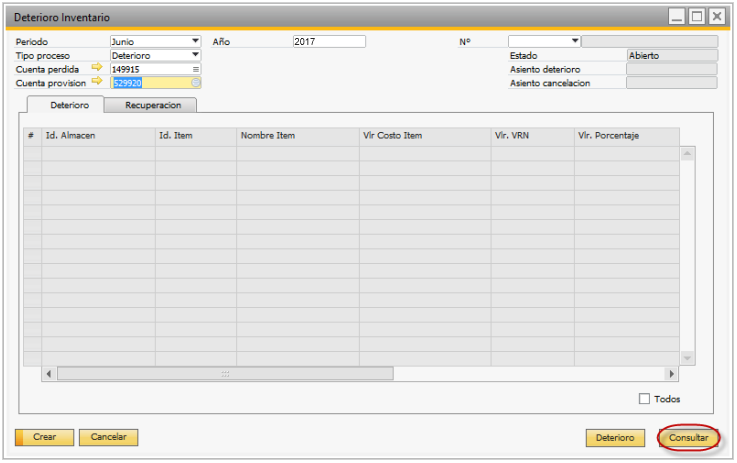Switch to the Recuperacion tab
737x463 pixels.
pos(153,105)
